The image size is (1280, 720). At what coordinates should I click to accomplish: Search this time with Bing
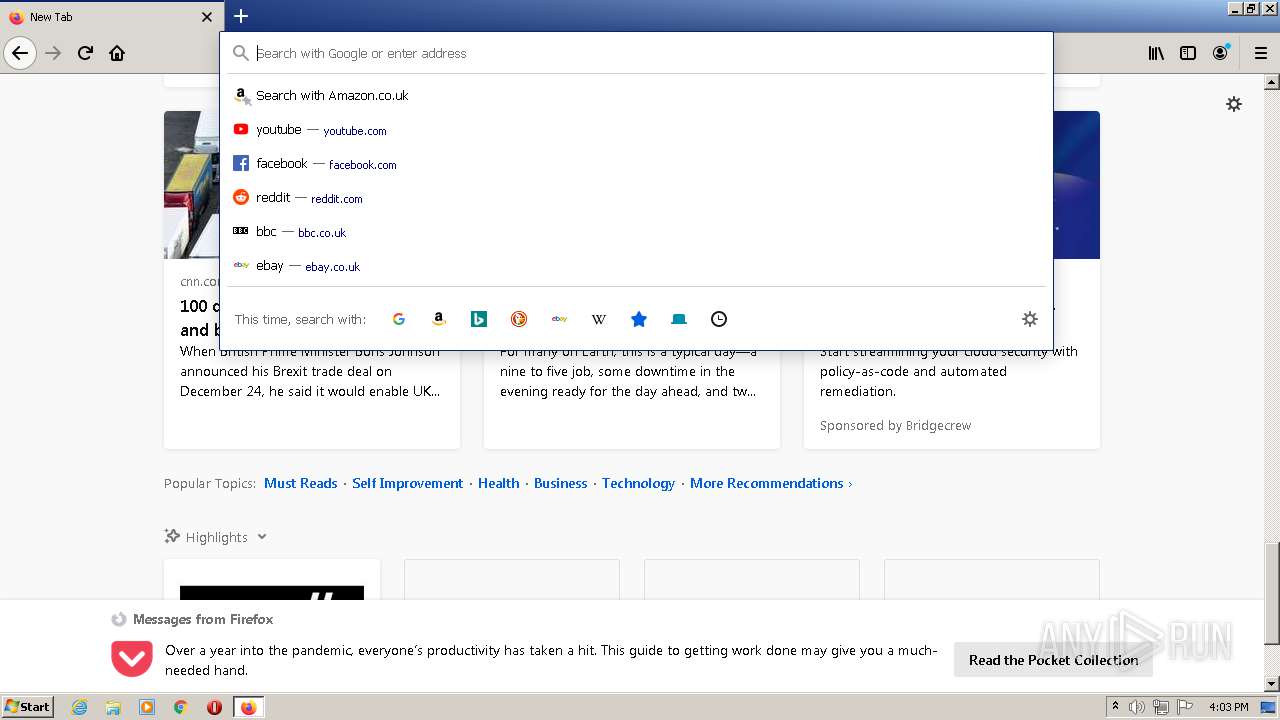coord(479,319)
